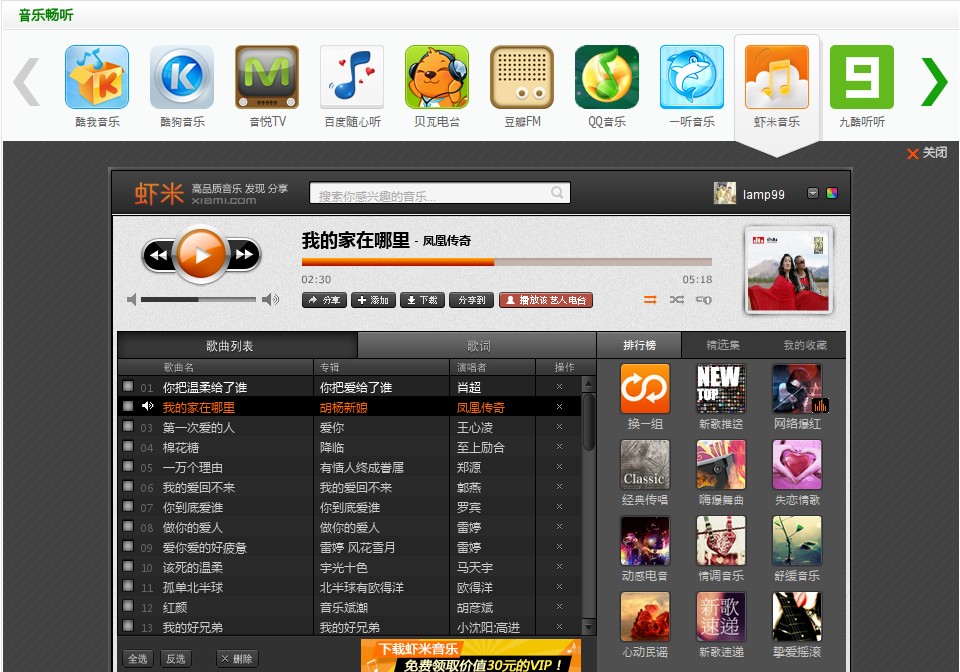Screen dimensions: 960x672
Task: Show more music apps with right arrow
Action: [x=934, y=81]
